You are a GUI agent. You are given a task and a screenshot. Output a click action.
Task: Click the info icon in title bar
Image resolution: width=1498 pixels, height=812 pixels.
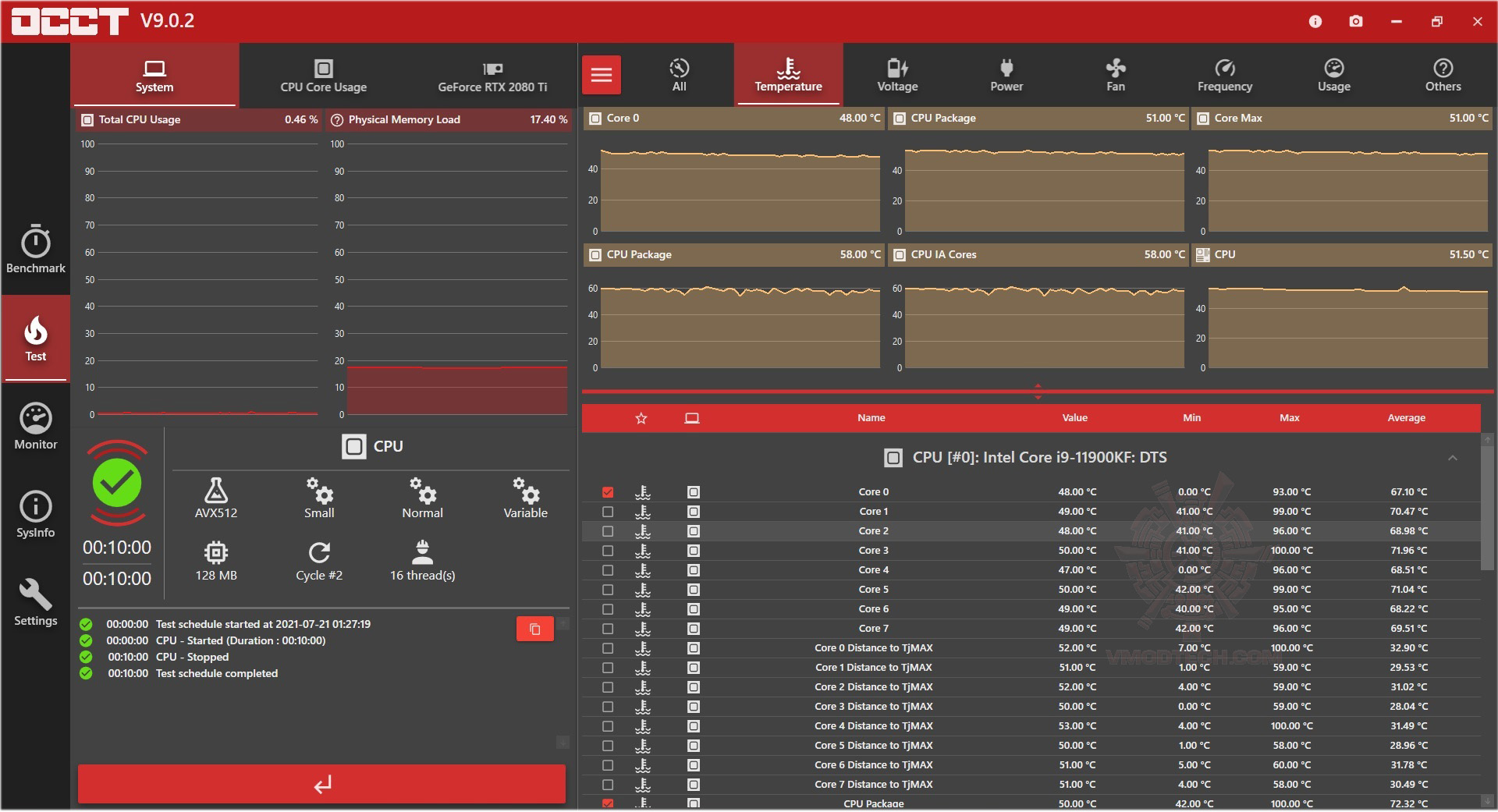point(1315,21)
